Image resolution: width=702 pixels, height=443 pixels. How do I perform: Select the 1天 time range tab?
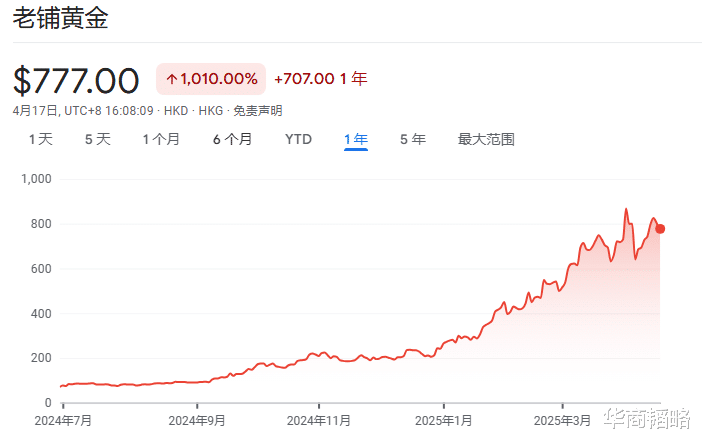40,139
